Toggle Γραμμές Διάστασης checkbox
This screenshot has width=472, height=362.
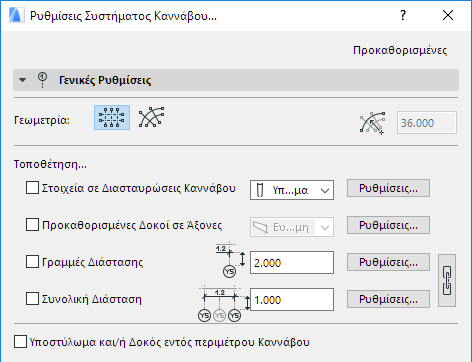[x=32, y=262]
